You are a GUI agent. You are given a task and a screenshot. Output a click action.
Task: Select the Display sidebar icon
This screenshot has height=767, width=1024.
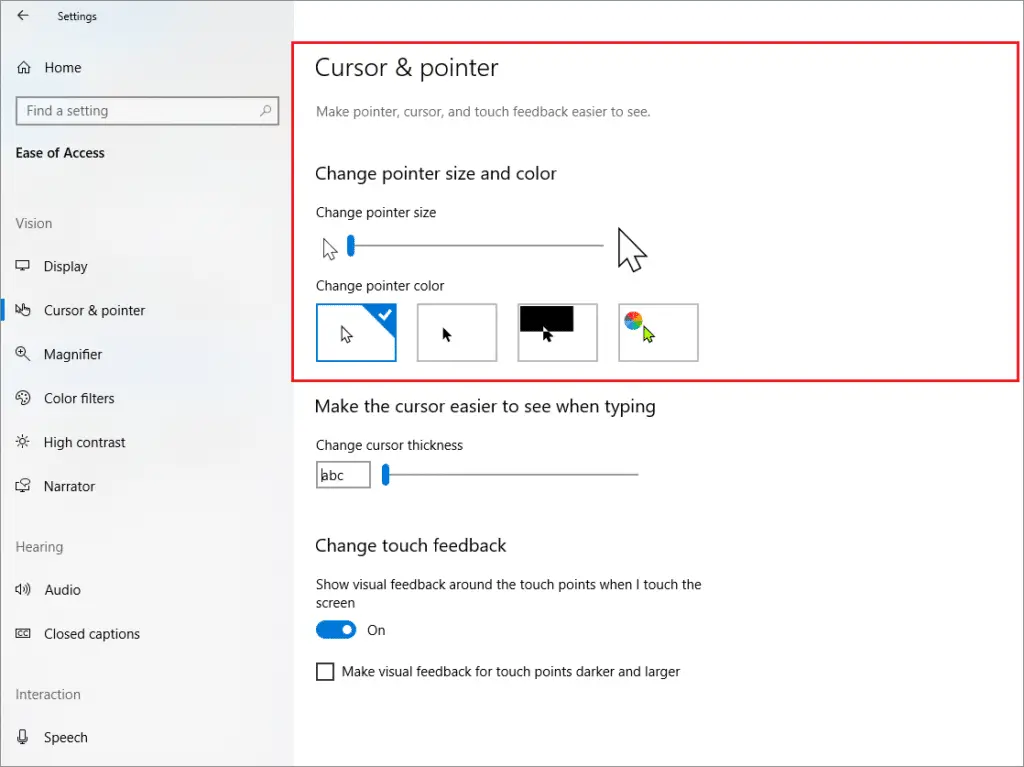(x=24, y=266)
